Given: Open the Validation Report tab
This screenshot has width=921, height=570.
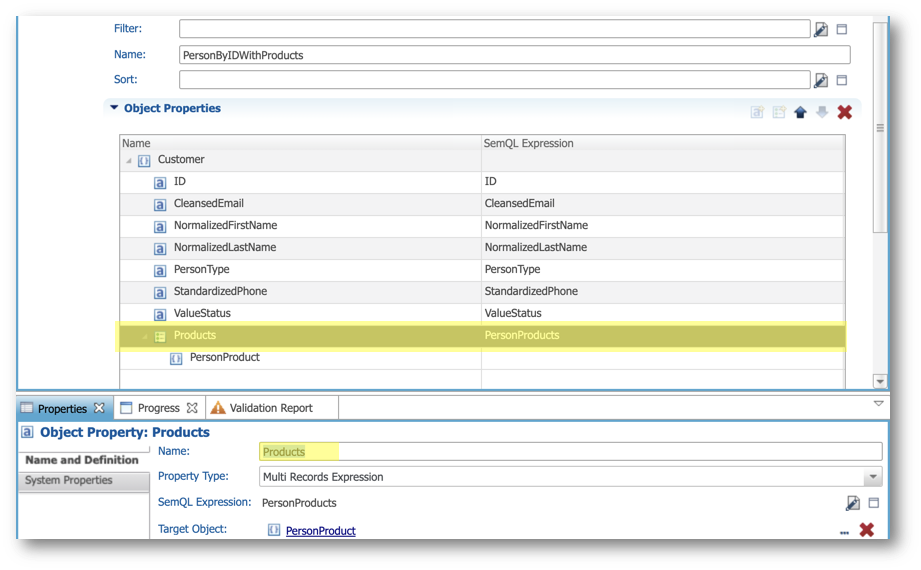Looking at the screenshot, I should tap(271, 408).
